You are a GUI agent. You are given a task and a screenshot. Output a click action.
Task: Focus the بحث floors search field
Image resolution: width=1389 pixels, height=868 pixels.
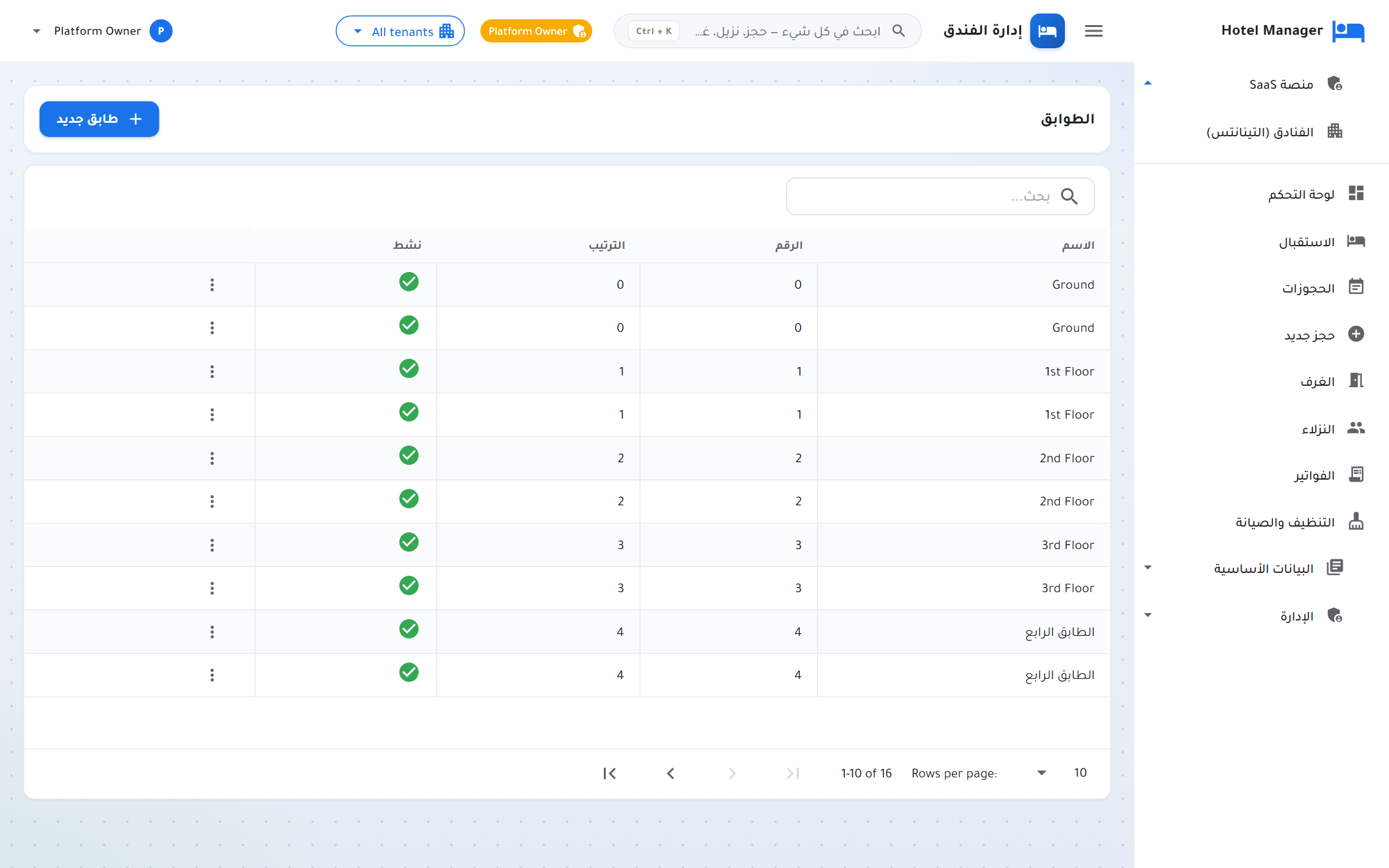point(940,196)
